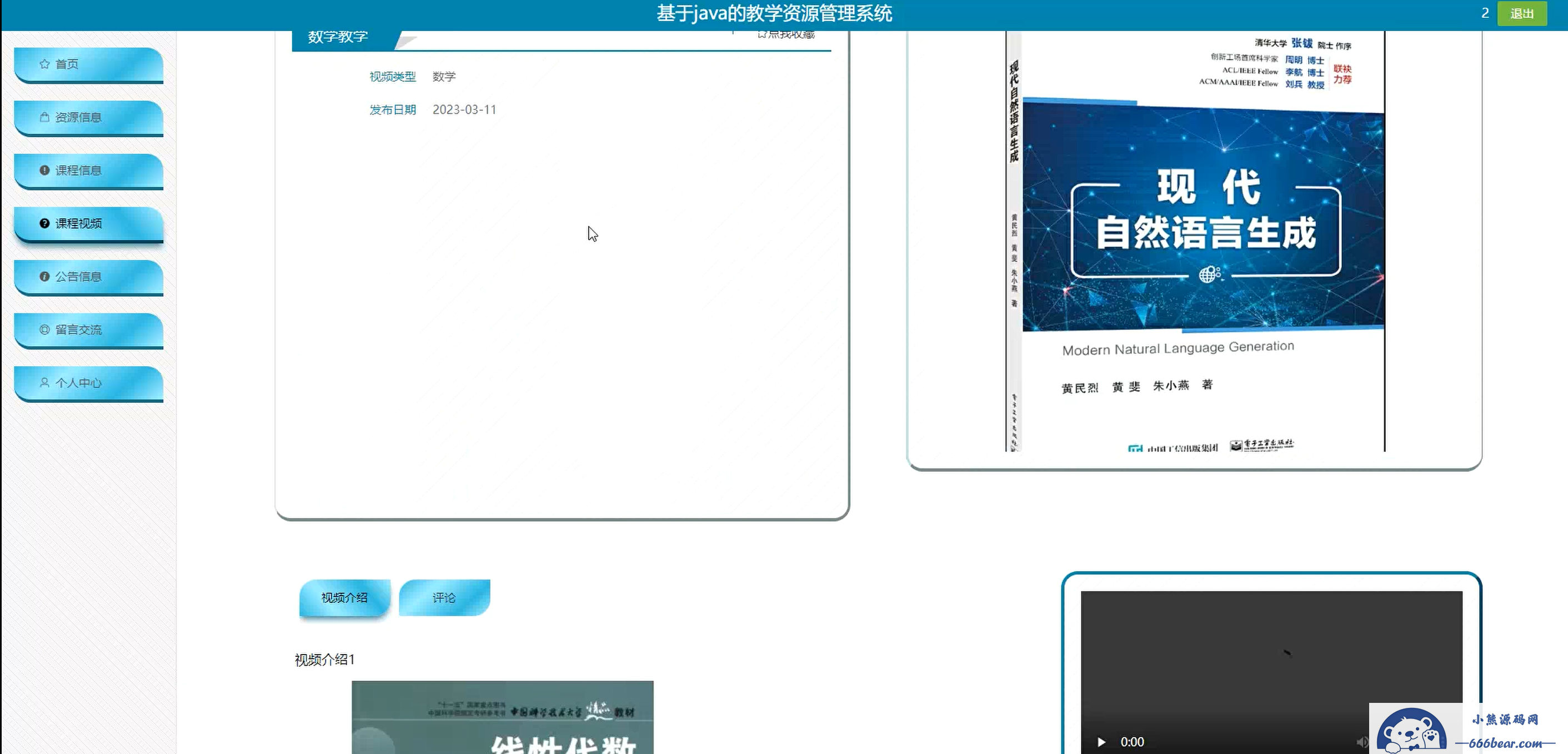The width and height of the screenshot is (1568, 754).
Task: Go to 课程信息 sidebar item
Action: coord(89,171)
